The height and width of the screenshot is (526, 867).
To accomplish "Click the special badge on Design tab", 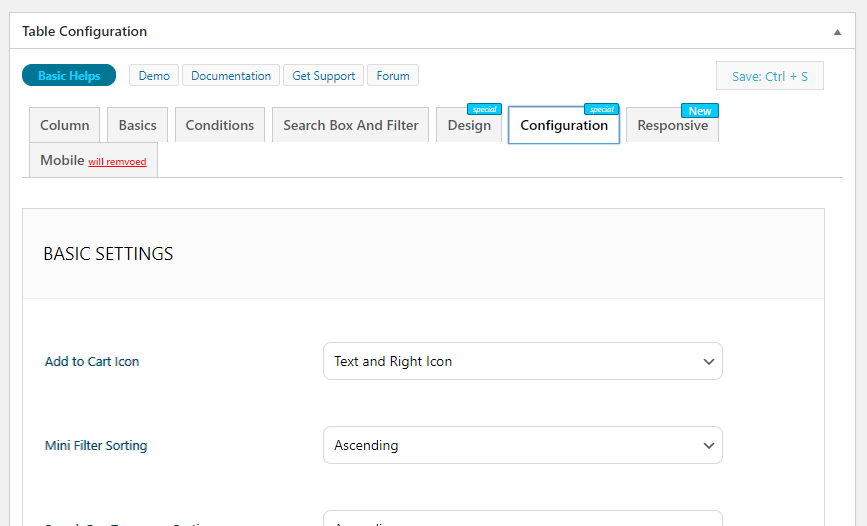I will [x=484, y=109].
